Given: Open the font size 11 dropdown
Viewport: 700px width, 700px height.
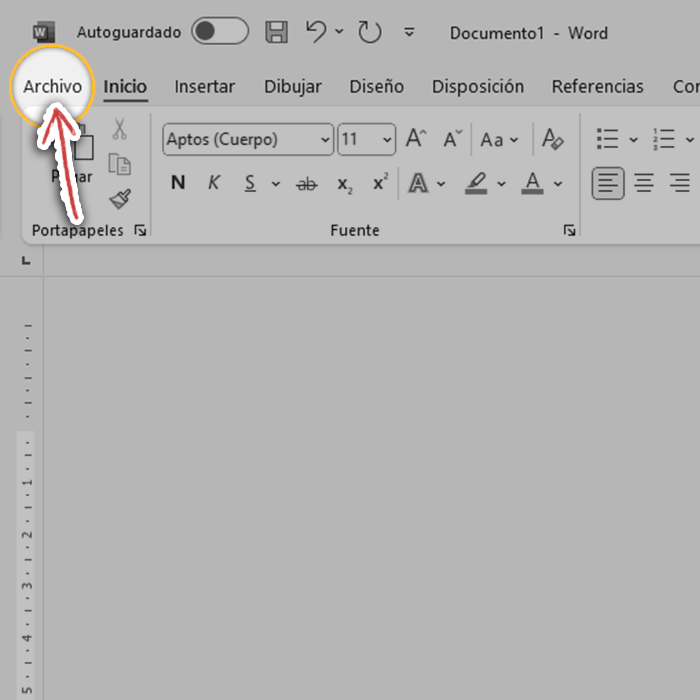Looking at the screenshot, I should tap(387, 140).
